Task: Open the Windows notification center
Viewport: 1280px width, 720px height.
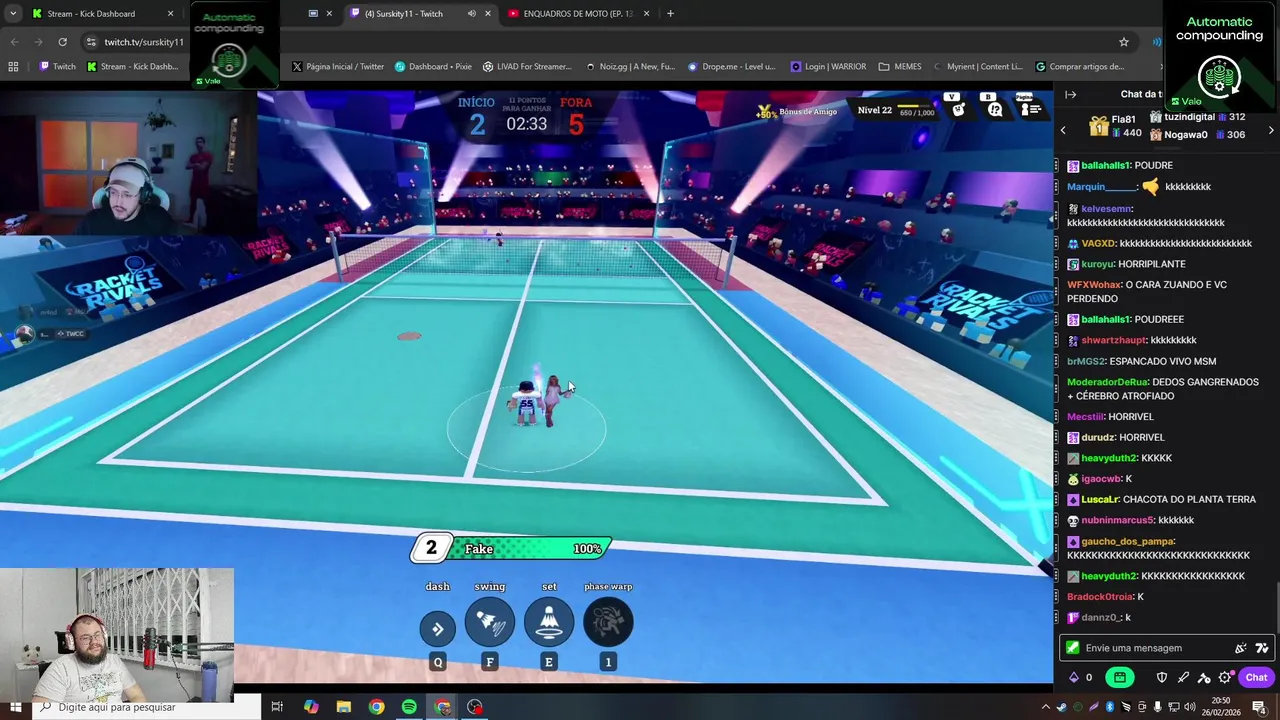Action: (x=1259, y=707)
